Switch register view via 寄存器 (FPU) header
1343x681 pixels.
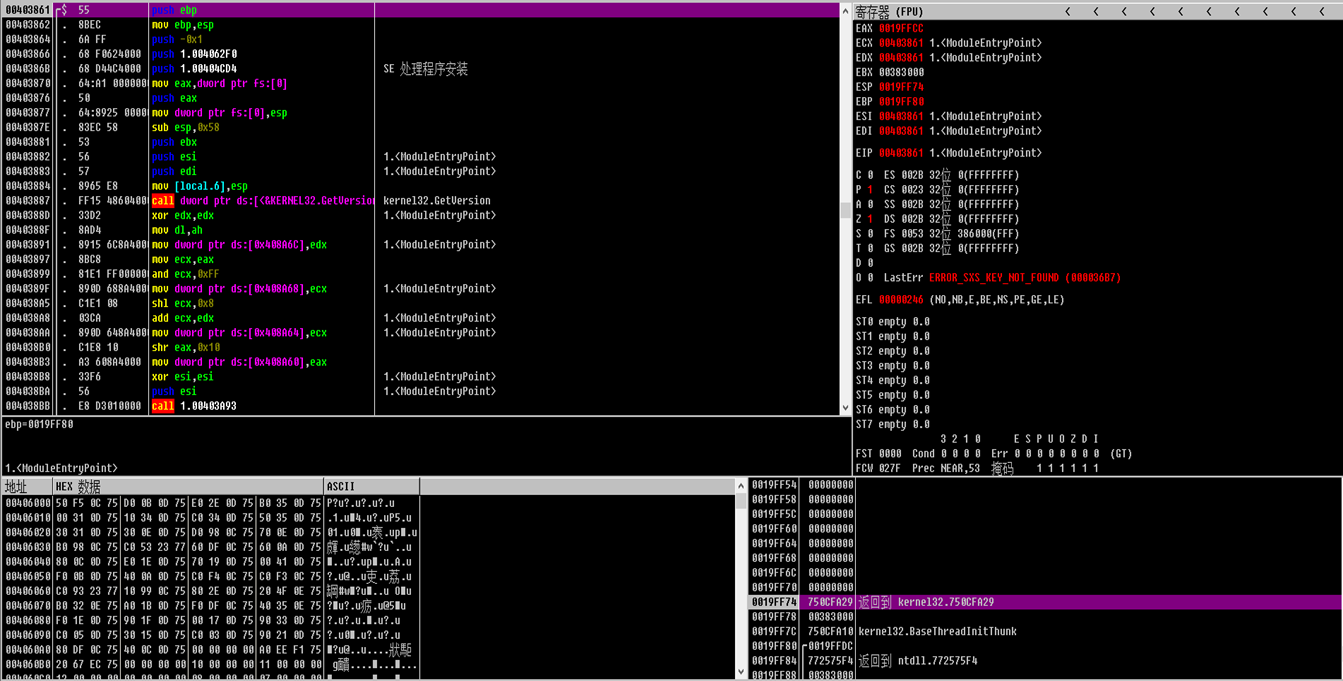tap(890, 12)
